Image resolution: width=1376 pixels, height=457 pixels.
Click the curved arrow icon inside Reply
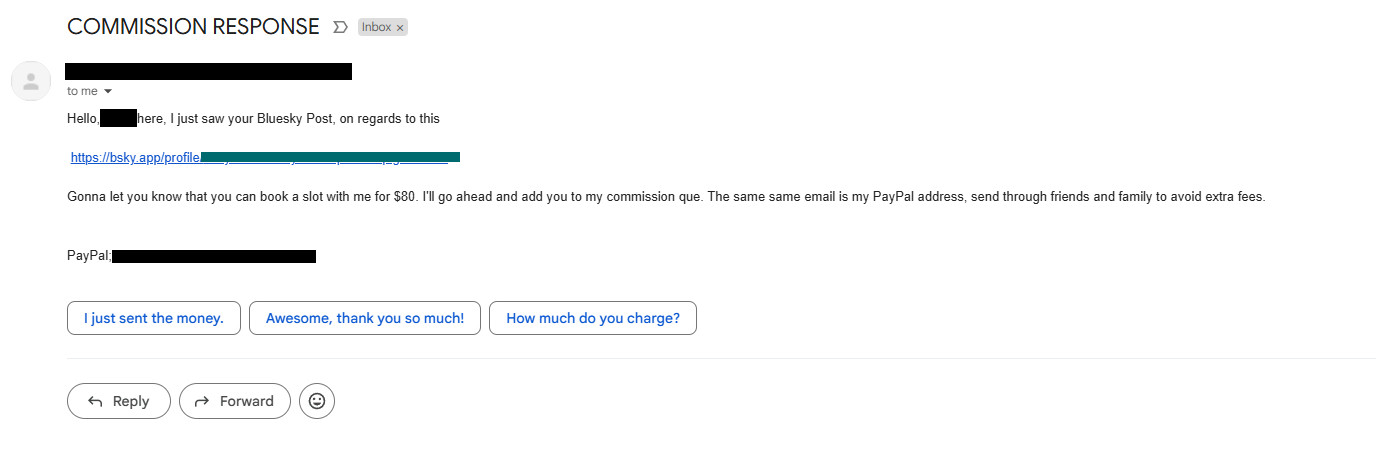pyautogui.click(x=96, y=401)
